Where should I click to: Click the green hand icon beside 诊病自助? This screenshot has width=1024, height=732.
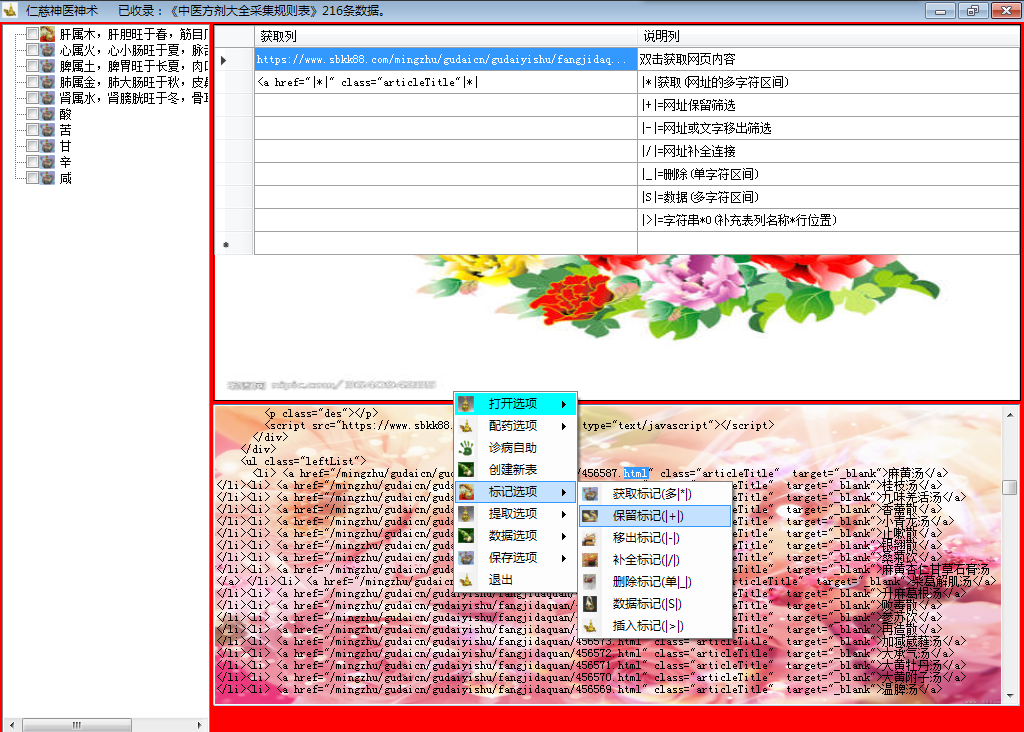click(466, 448)
